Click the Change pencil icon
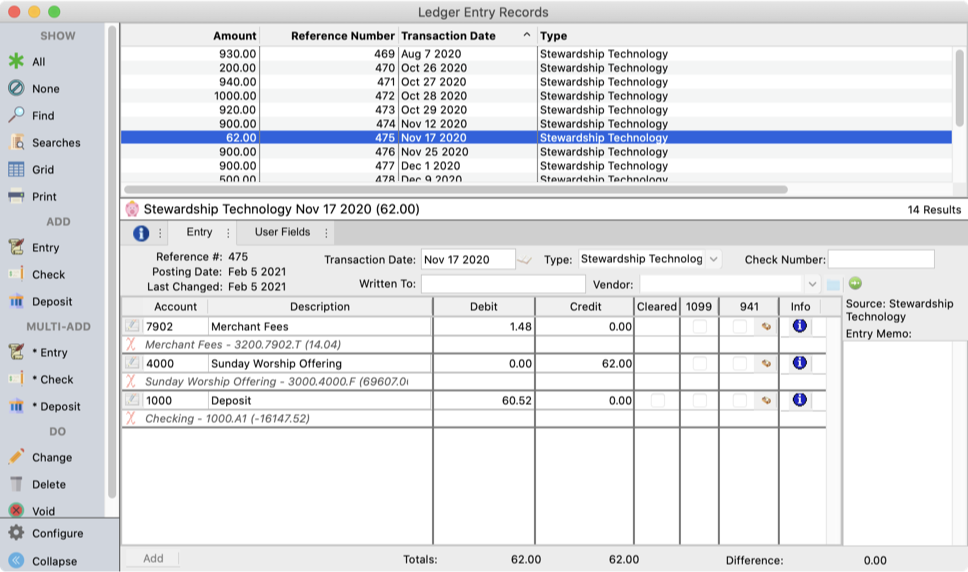 pyautogui.click(x=16, y=457)
